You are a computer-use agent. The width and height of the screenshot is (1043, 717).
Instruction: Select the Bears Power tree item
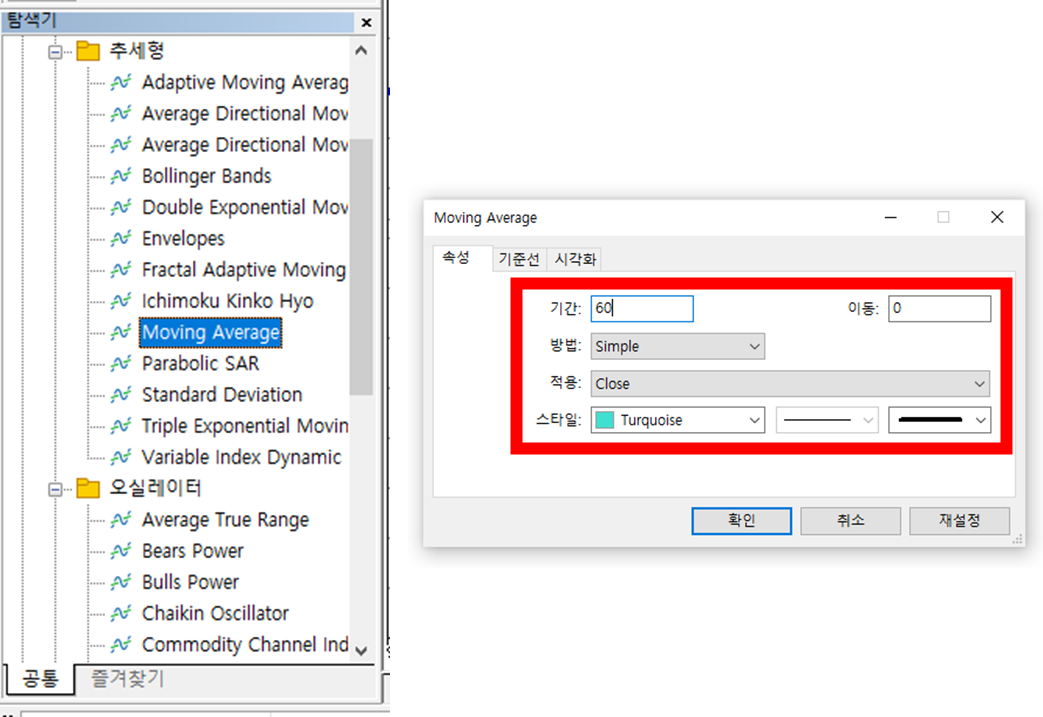point(193,551)
